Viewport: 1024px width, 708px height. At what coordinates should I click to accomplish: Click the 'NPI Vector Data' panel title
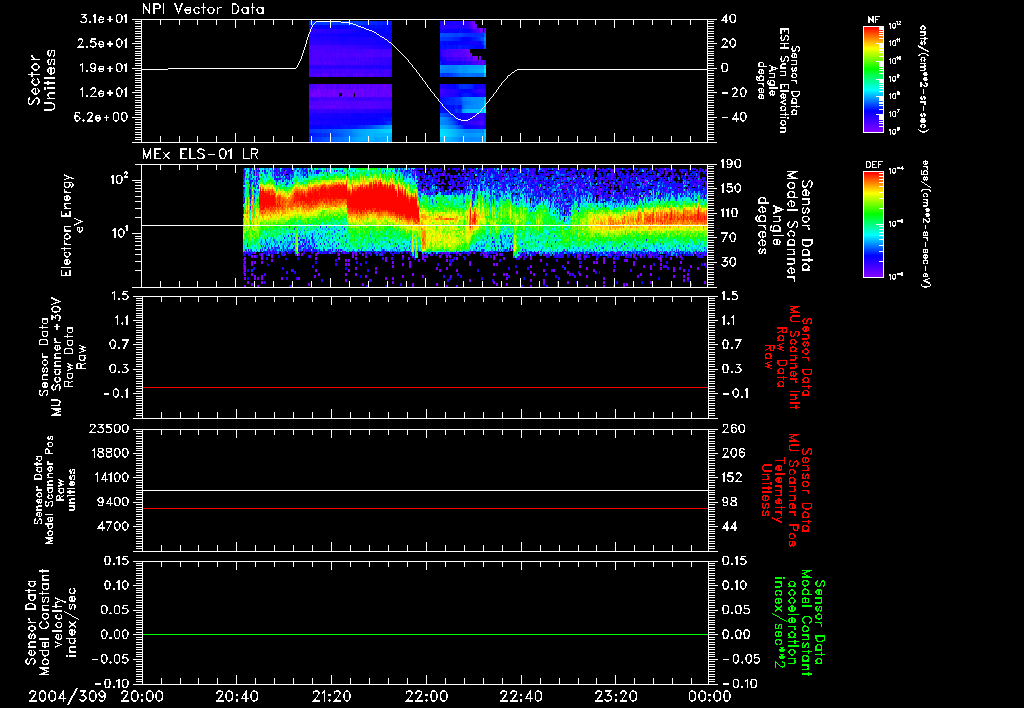coord(203,9)
